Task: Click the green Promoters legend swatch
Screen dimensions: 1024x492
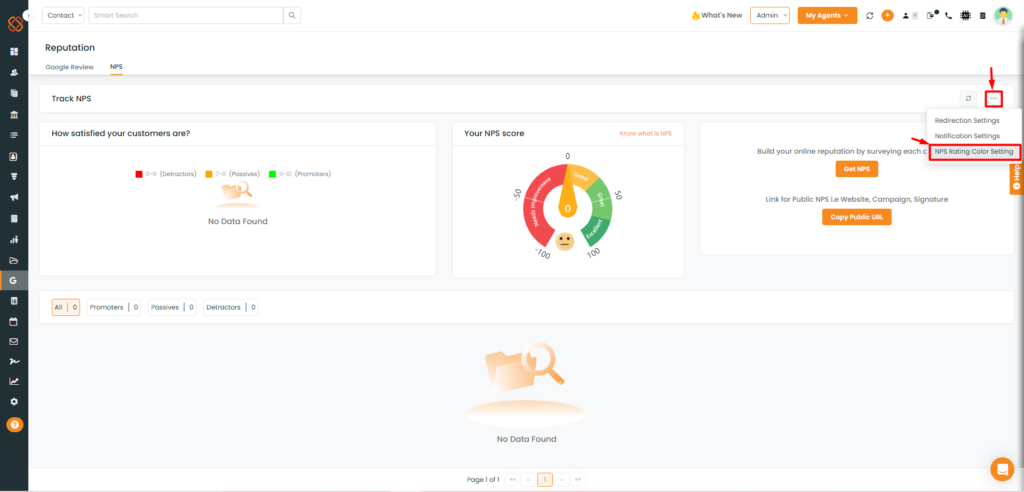Action: pos(272,174)
